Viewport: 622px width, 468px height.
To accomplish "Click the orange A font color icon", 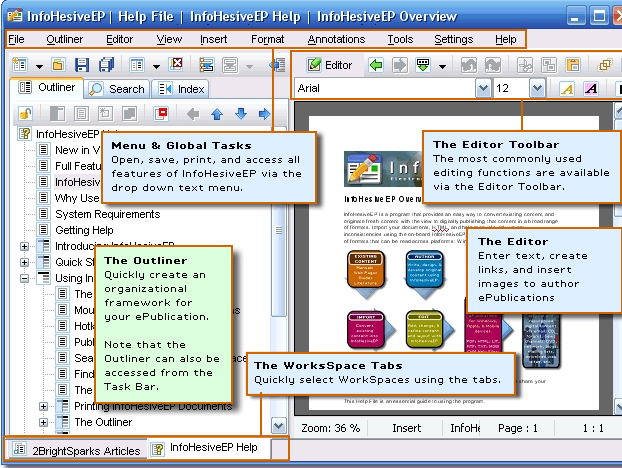I will pyautogui.click(x=567, y=89).
